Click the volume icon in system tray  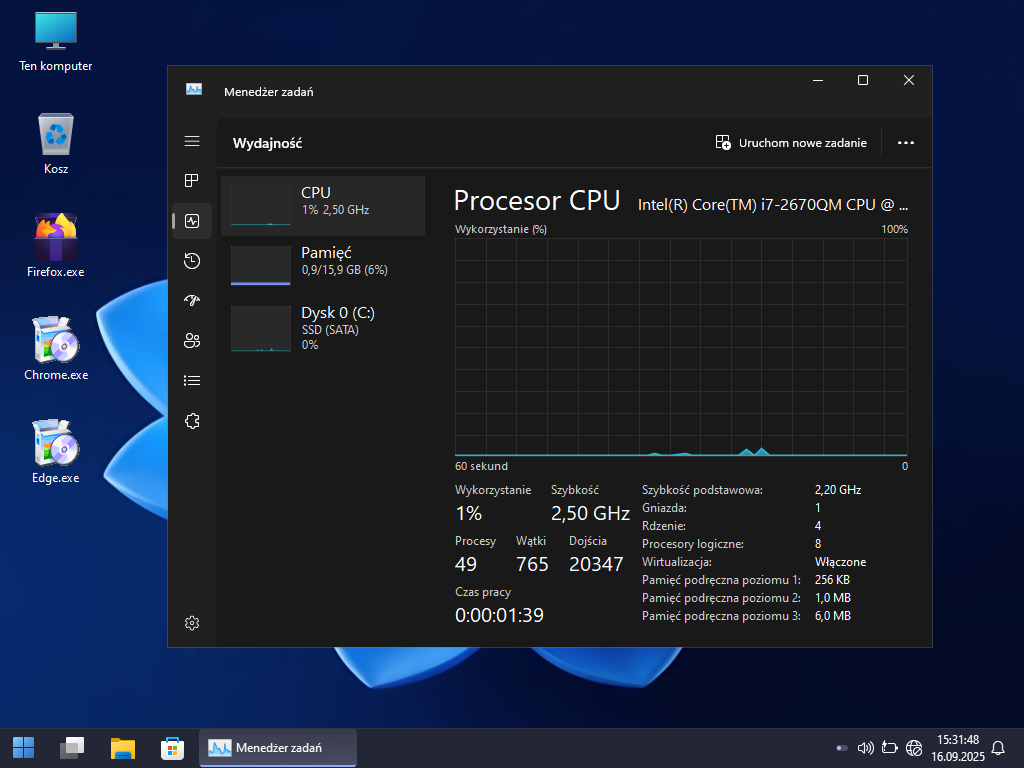(866, 747)
